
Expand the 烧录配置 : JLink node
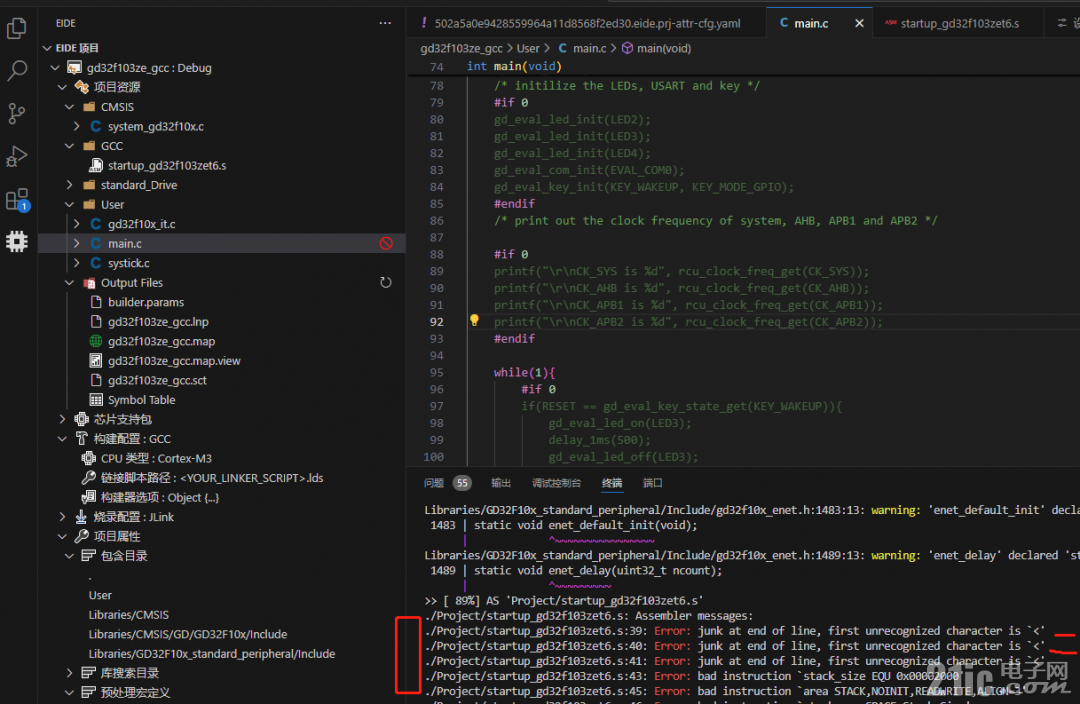pos(62,517)
